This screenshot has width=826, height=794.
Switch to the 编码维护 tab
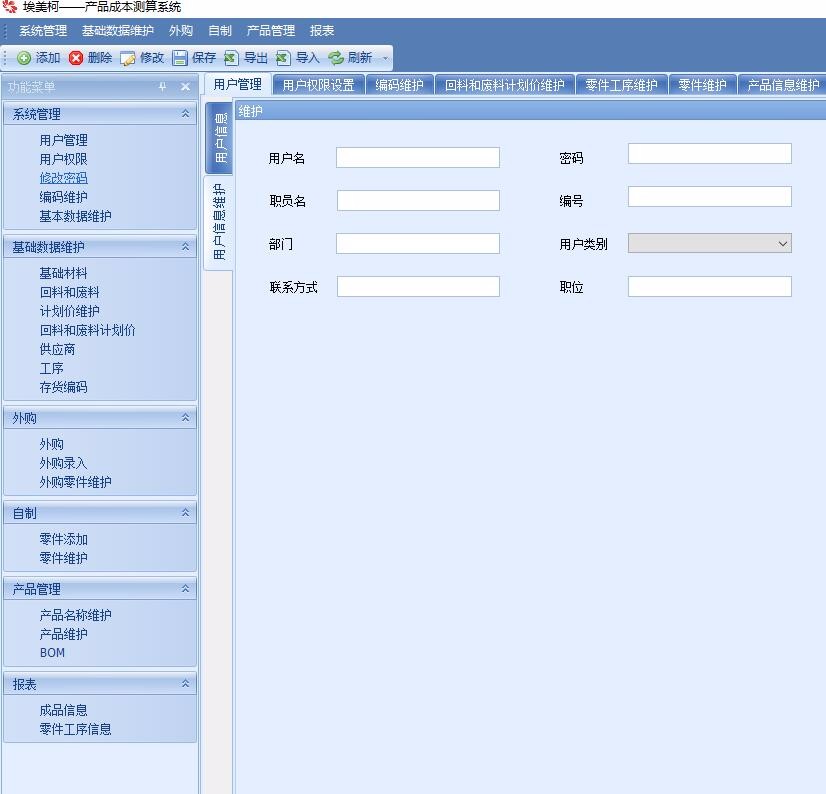[x=400, y=85]
